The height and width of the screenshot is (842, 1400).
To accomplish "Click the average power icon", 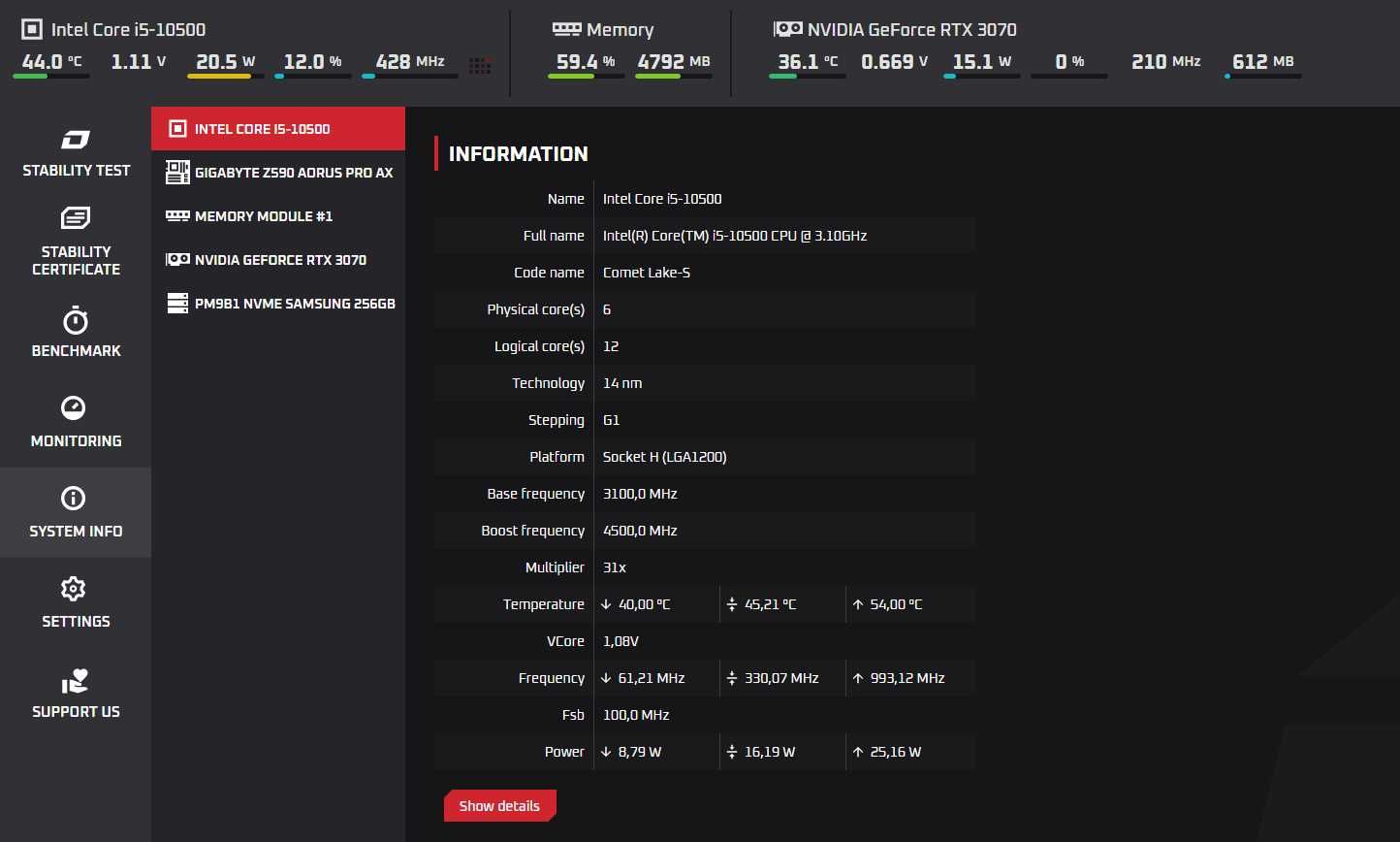I will tap(732, 752).
